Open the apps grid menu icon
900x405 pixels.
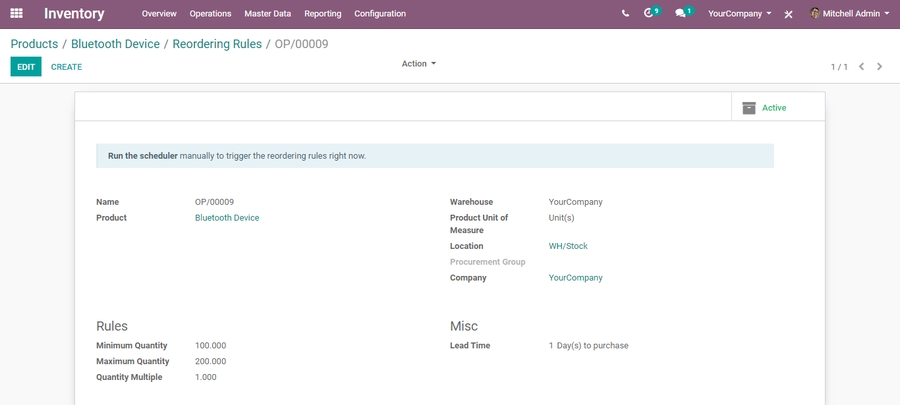(16, 14)
